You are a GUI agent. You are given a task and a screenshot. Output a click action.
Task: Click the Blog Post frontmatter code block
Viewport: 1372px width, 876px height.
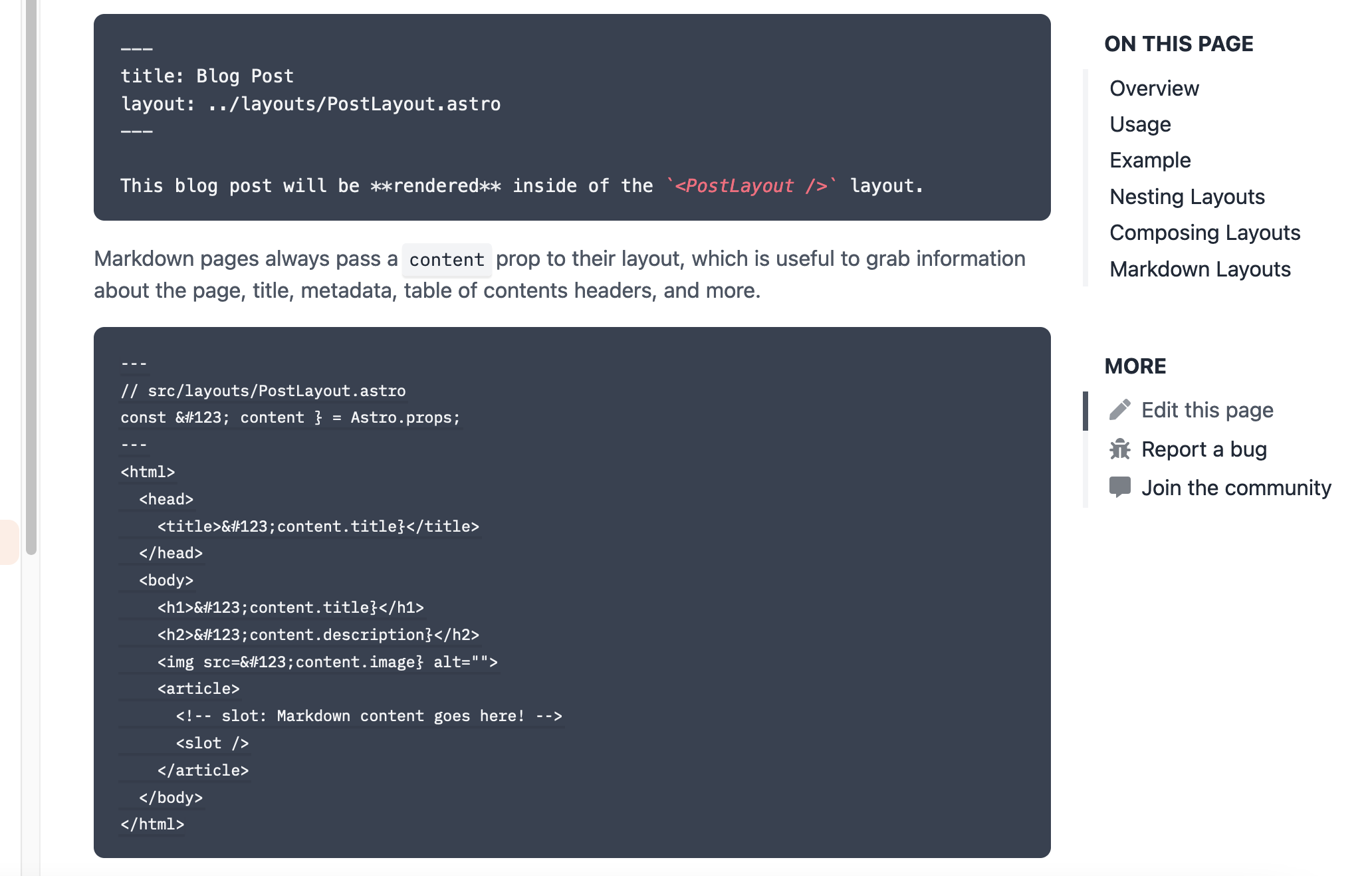pos(572,116)
